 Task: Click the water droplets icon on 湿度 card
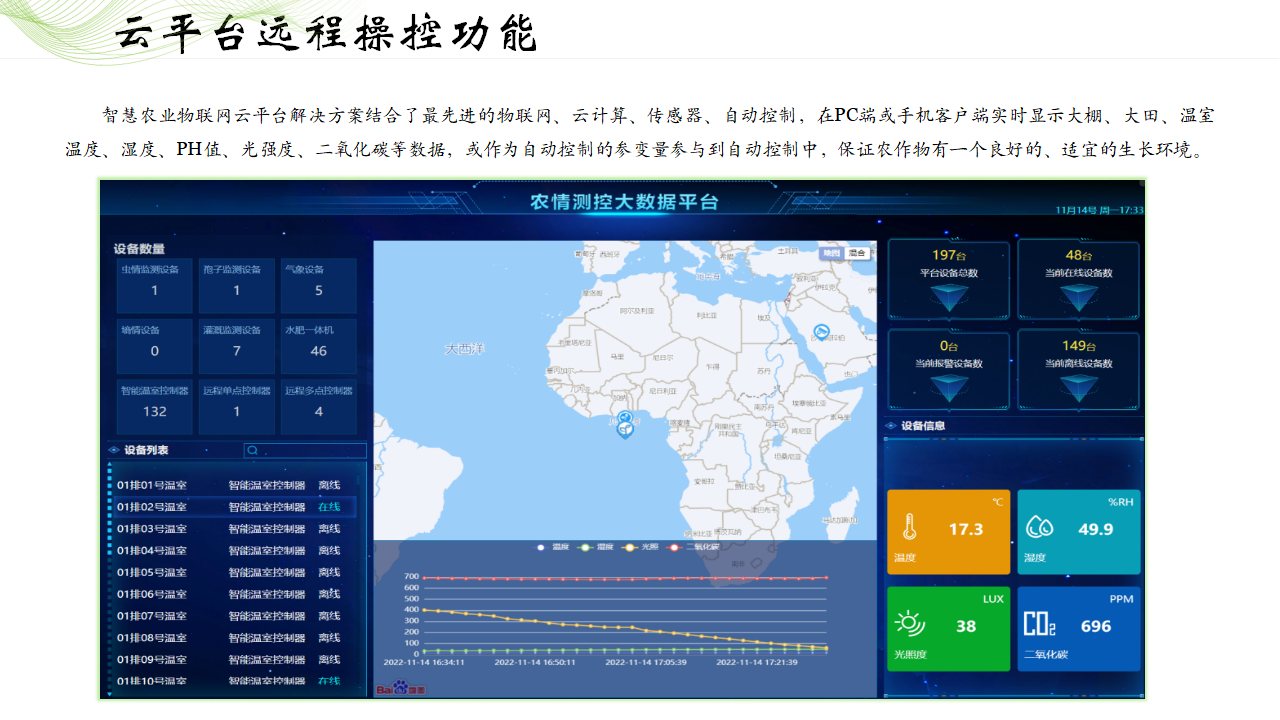click(x=1041, y=527)
